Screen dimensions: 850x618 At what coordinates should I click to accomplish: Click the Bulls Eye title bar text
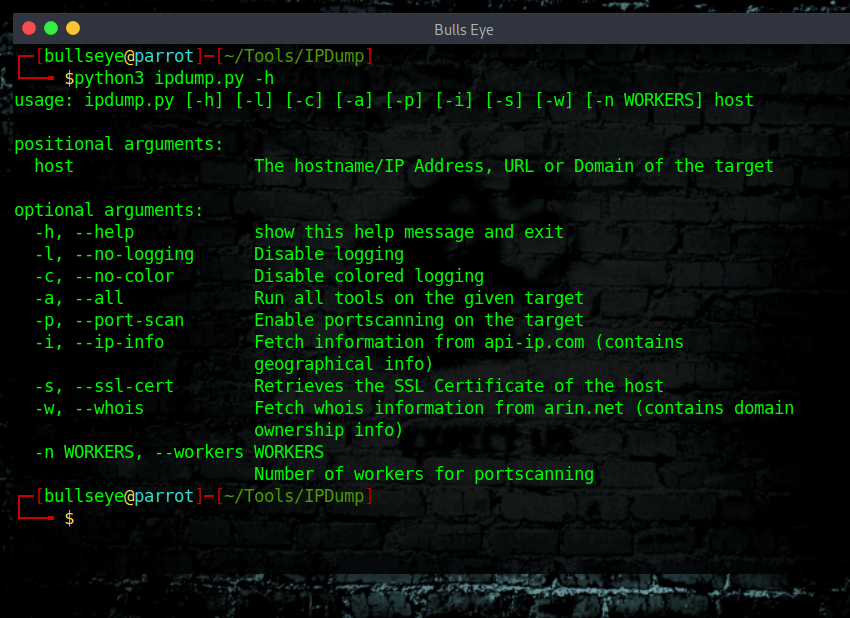[x=463, y=29]
